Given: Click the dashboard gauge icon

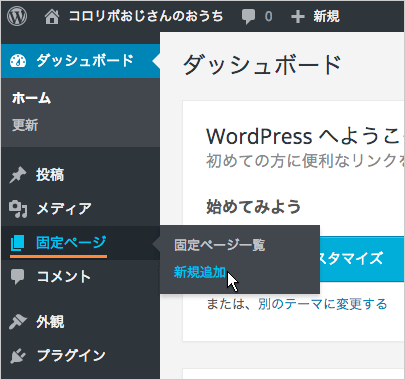Looking at the screenshot, I should pos(18,61).
